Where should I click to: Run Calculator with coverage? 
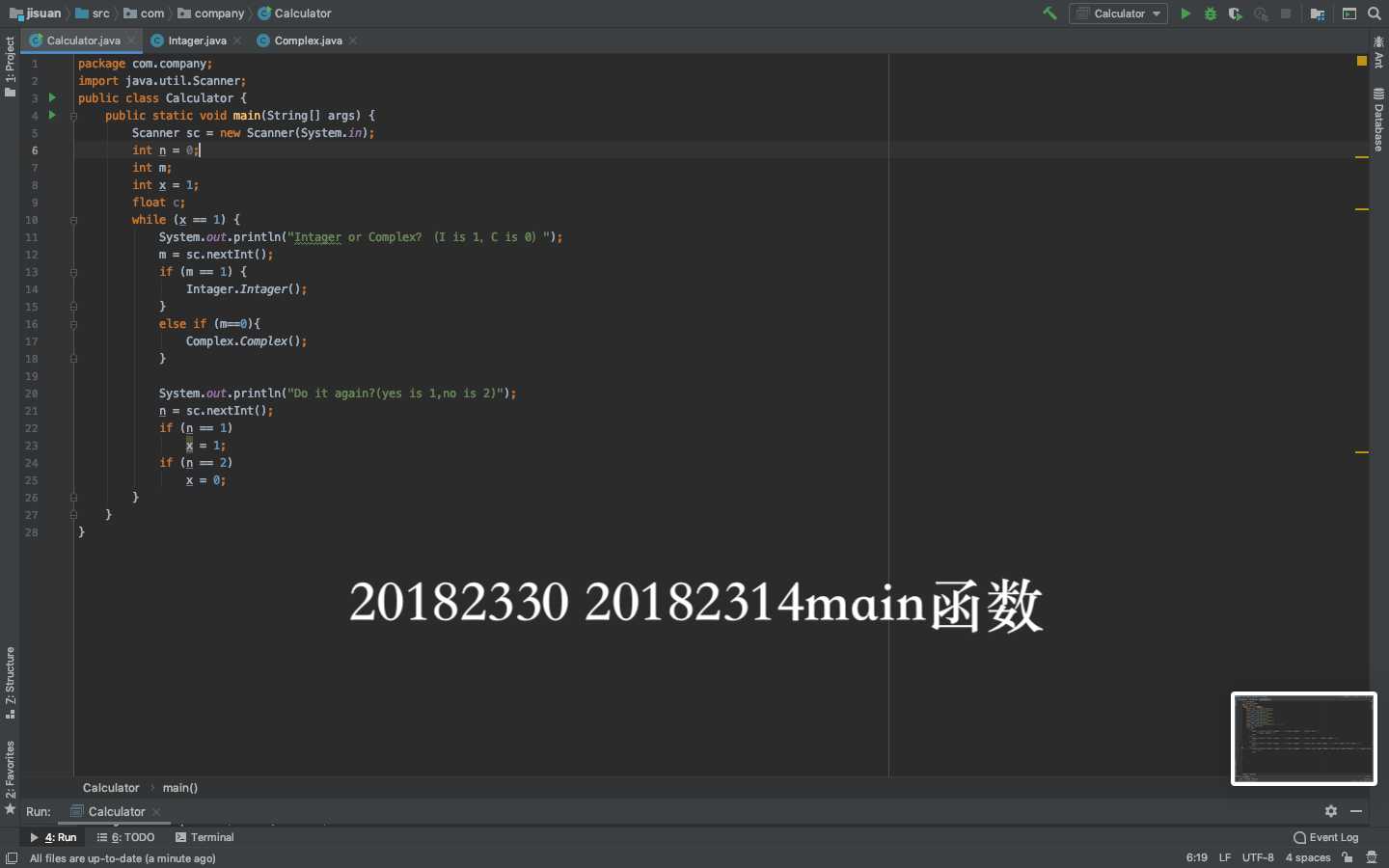point(1236,14)
